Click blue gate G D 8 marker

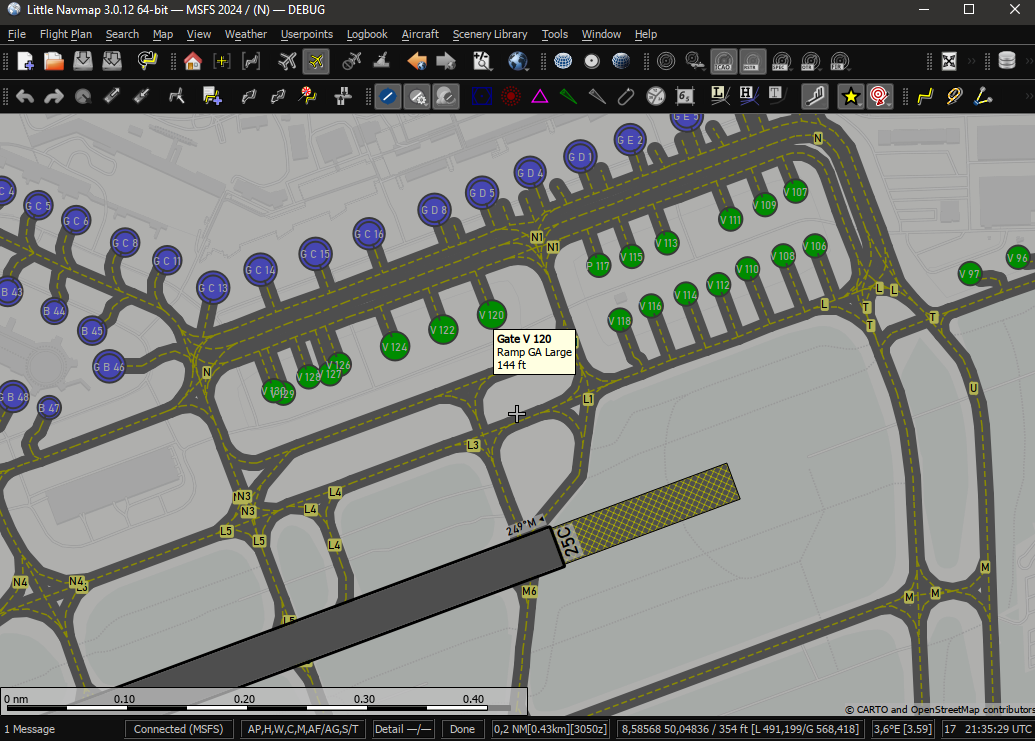point(434,210)
